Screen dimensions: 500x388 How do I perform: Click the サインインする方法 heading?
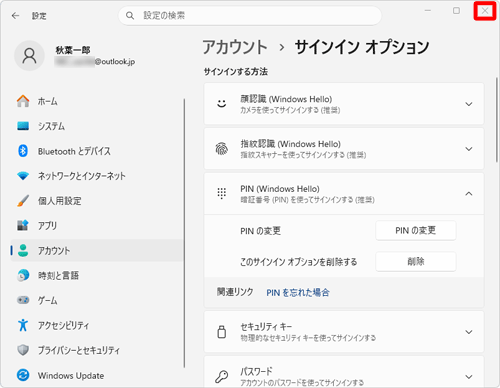[236, 72]
